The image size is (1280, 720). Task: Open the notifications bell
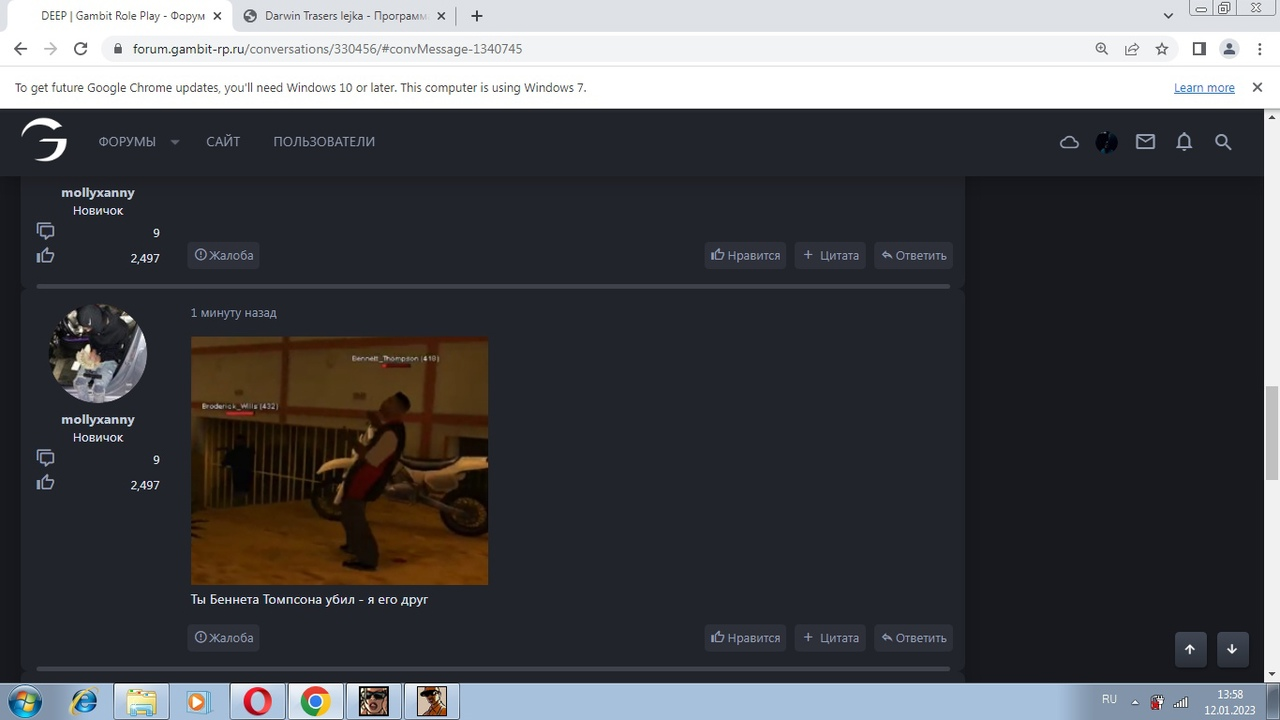(1184, 142)
